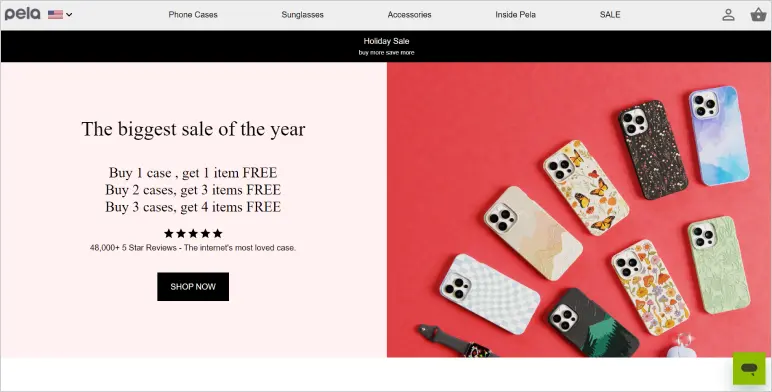Open the user account icon
The width and height of the screenshot is (772, 392).
[728, 15]
